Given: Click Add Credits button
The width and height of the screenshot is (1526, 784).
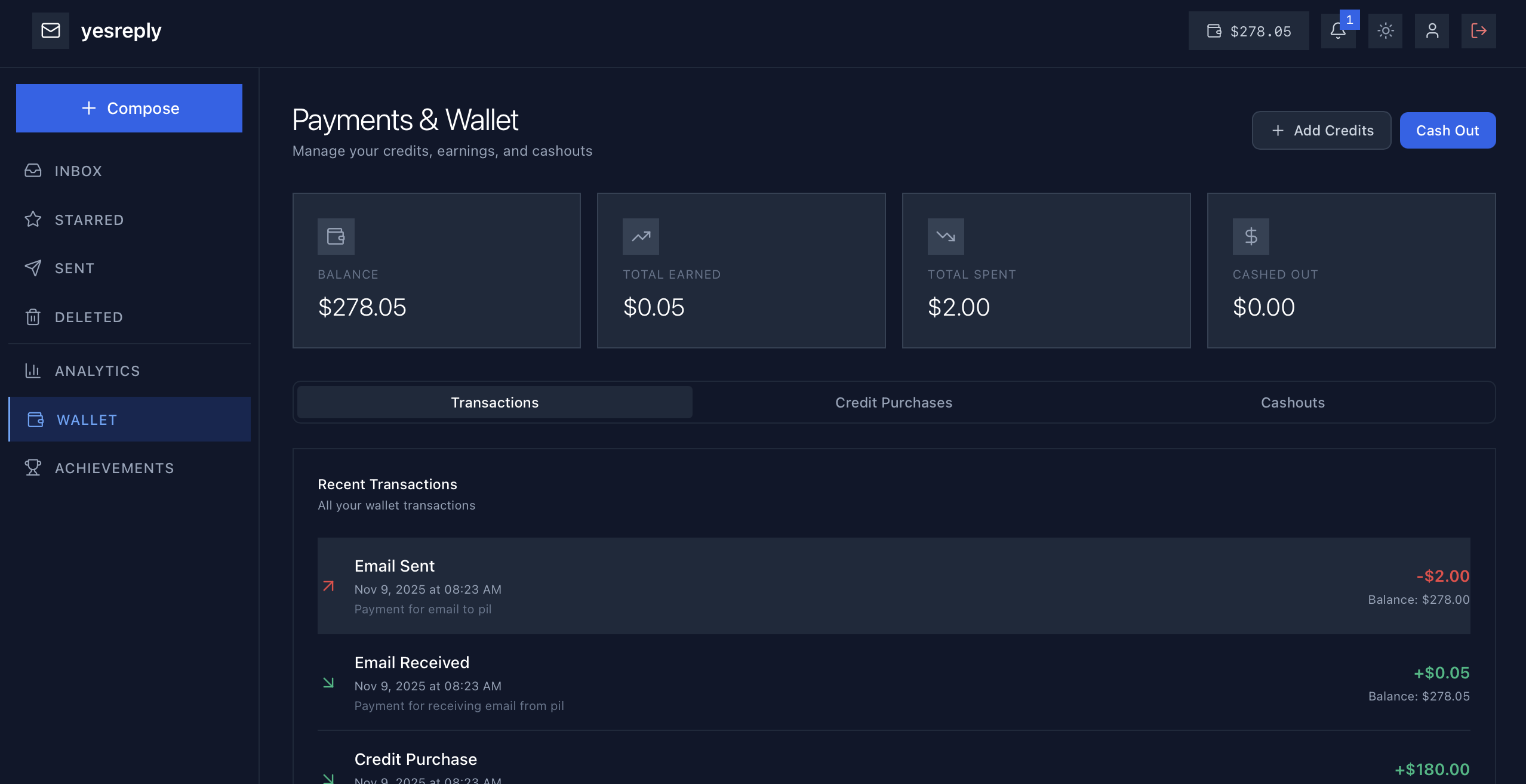Looking at the screenshot, I should [x=1321, y=130].
